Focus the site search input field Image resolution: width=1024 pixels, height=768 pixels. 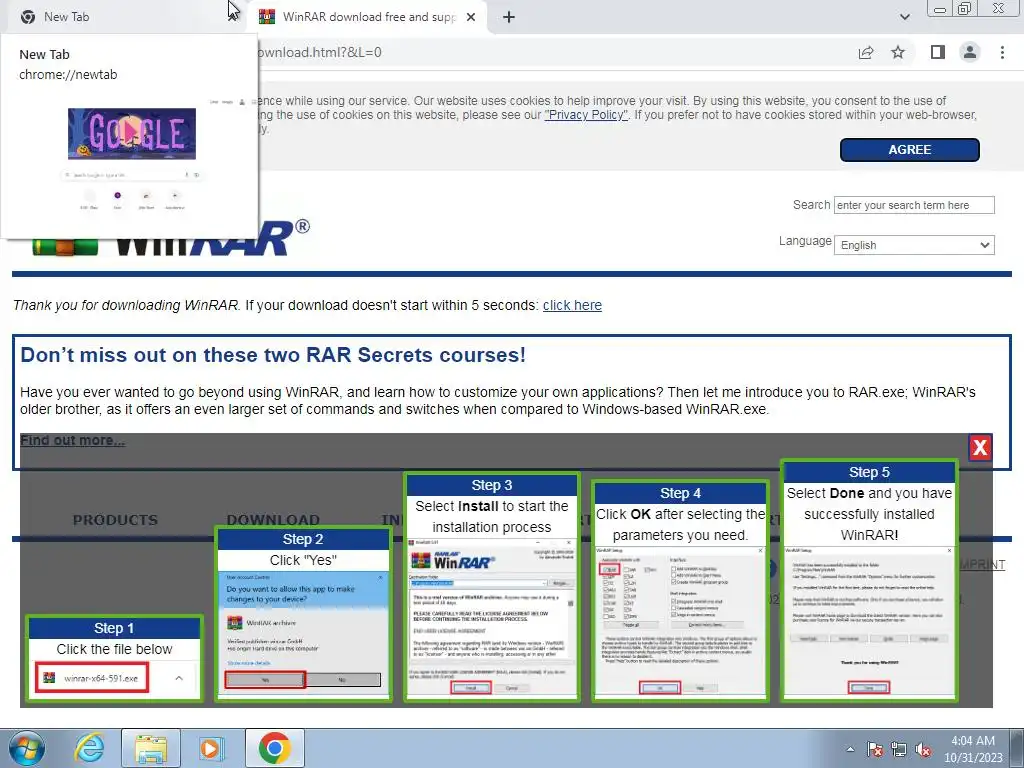pyautogui.click(x=914, y=205)
